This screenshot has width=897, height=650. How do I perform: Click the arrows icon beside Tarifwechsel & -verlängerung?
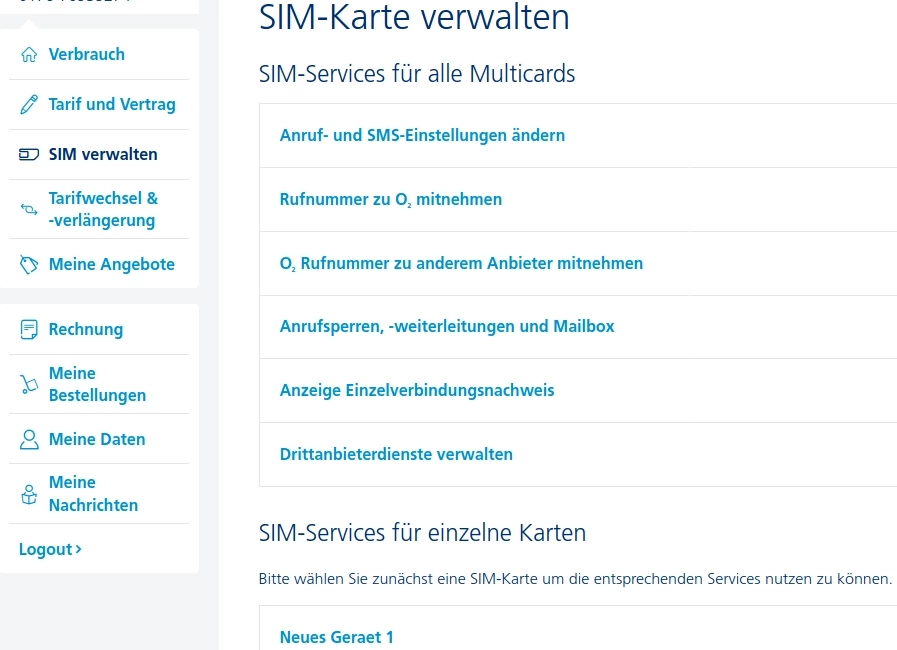[x=29, y=209]
